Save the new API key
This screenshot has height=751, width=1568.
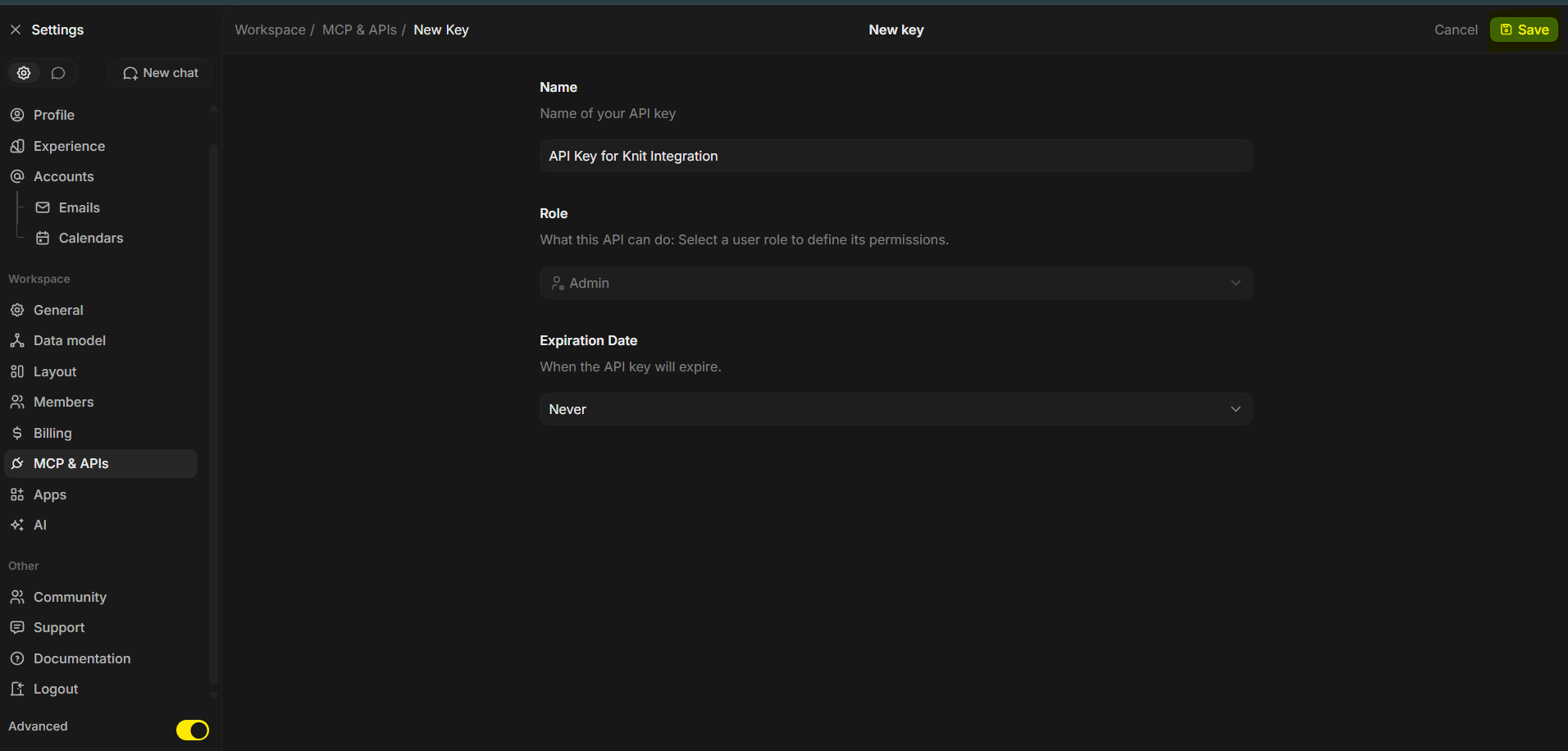[x=1524, y=30]
